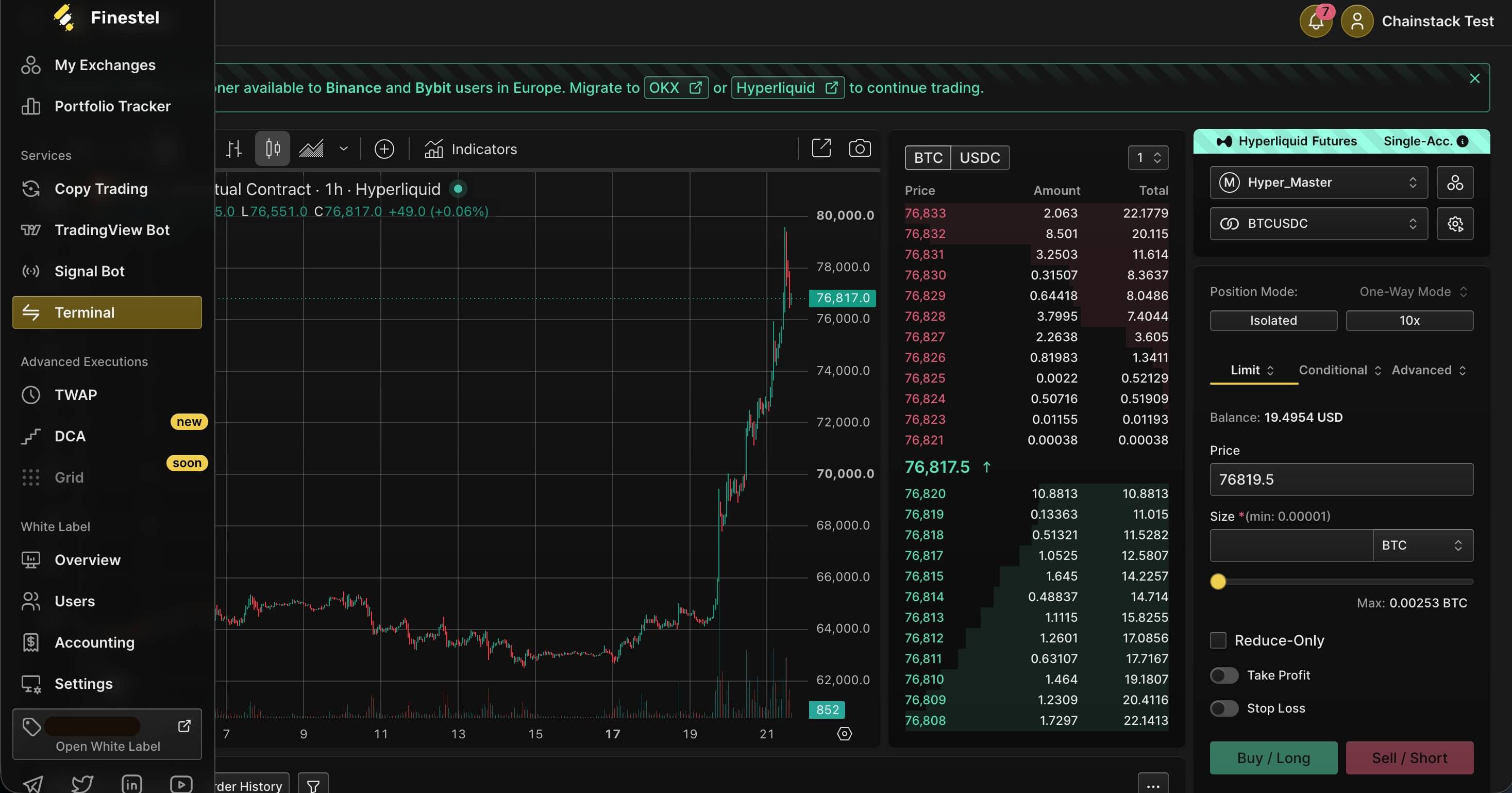Viewport: 1512px width, 793px height.
Task: Open the order history filter icon
Action: (x=313, y=785)
